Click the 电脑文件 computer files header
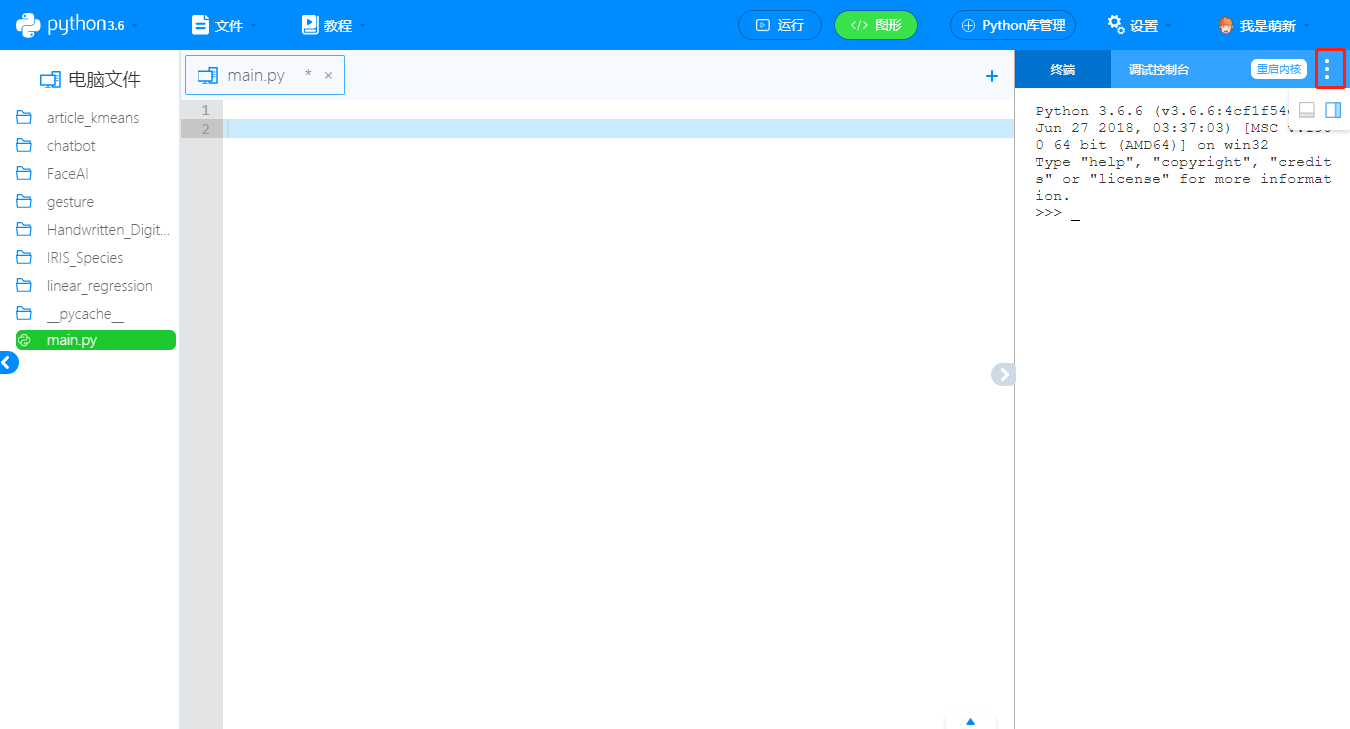The height and width of the screenshot is (729, 1350). pos(90,80)
